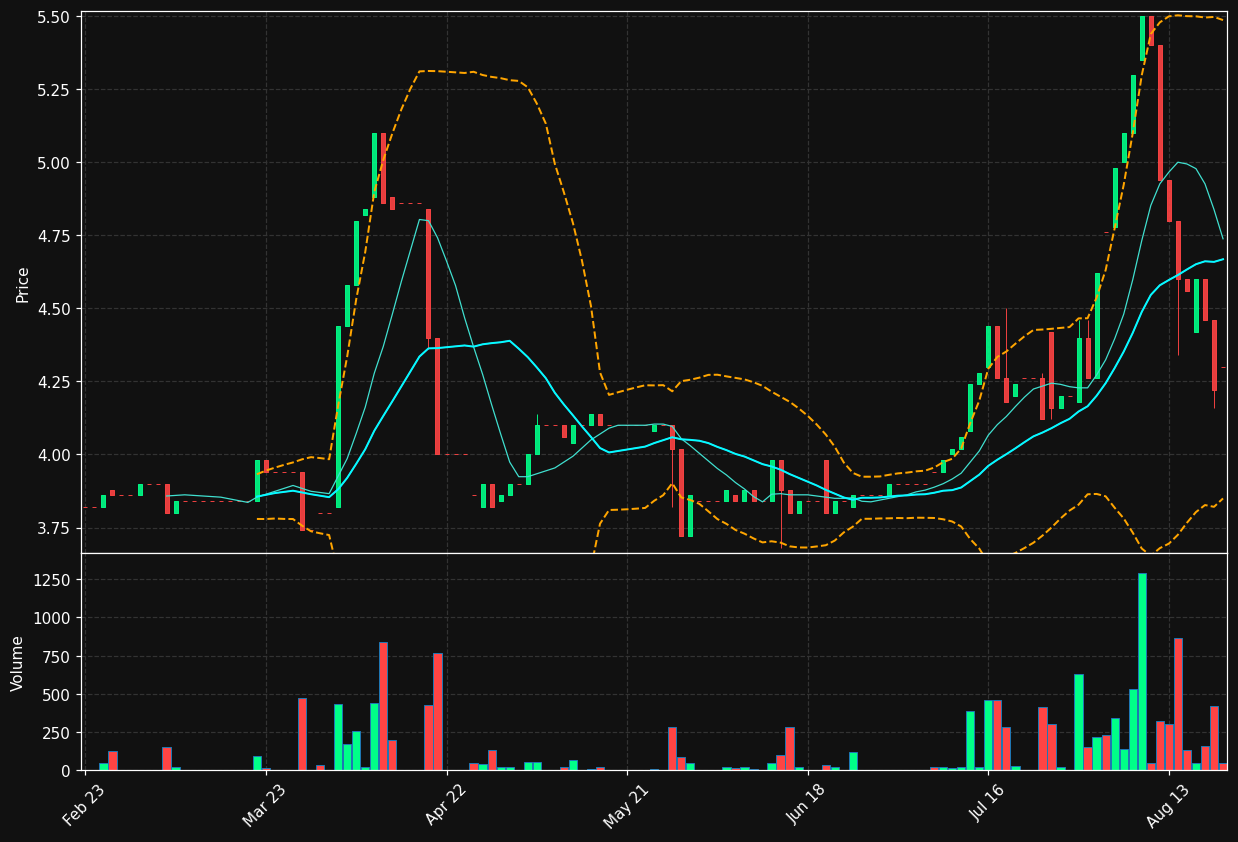Select the 1250 volume tick label
Viewport: 1238px width, 842px height.
(51, 580)
